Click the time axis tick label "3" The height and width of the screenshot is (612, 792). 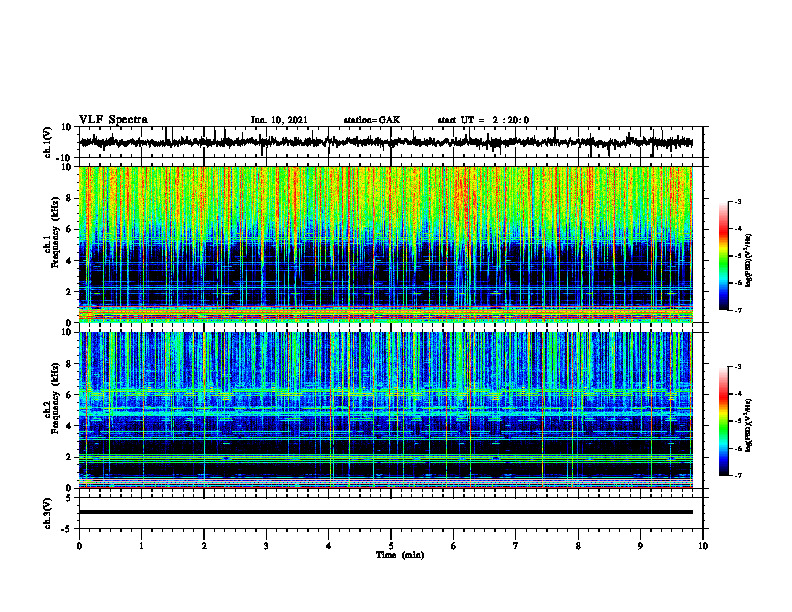point(266,546)
